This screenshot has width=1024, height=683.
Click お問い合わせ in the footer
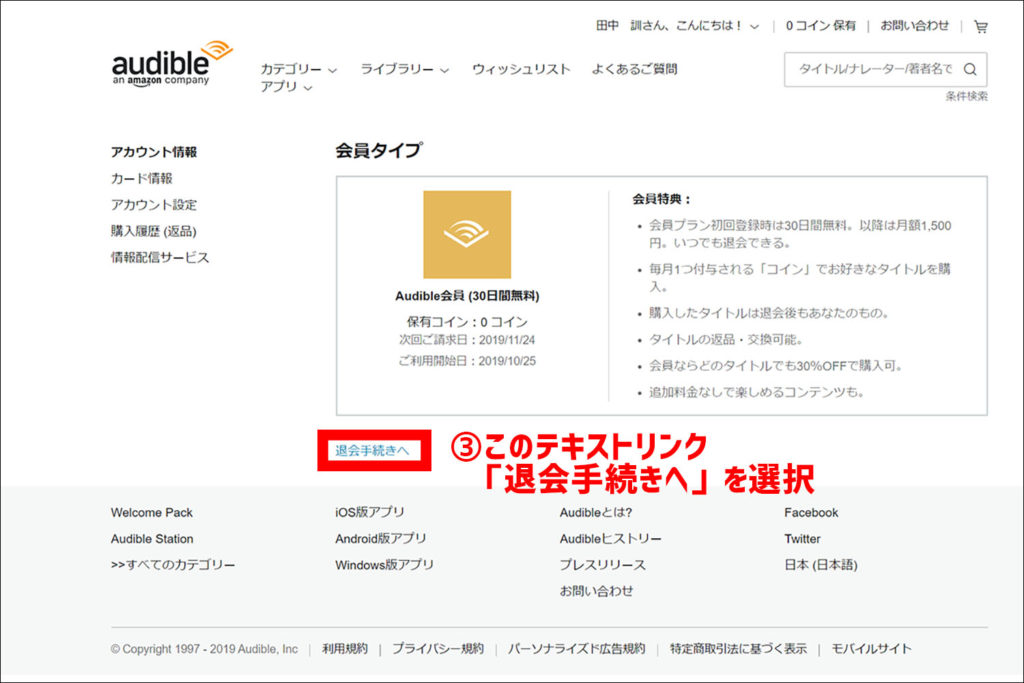pos(596,591)
